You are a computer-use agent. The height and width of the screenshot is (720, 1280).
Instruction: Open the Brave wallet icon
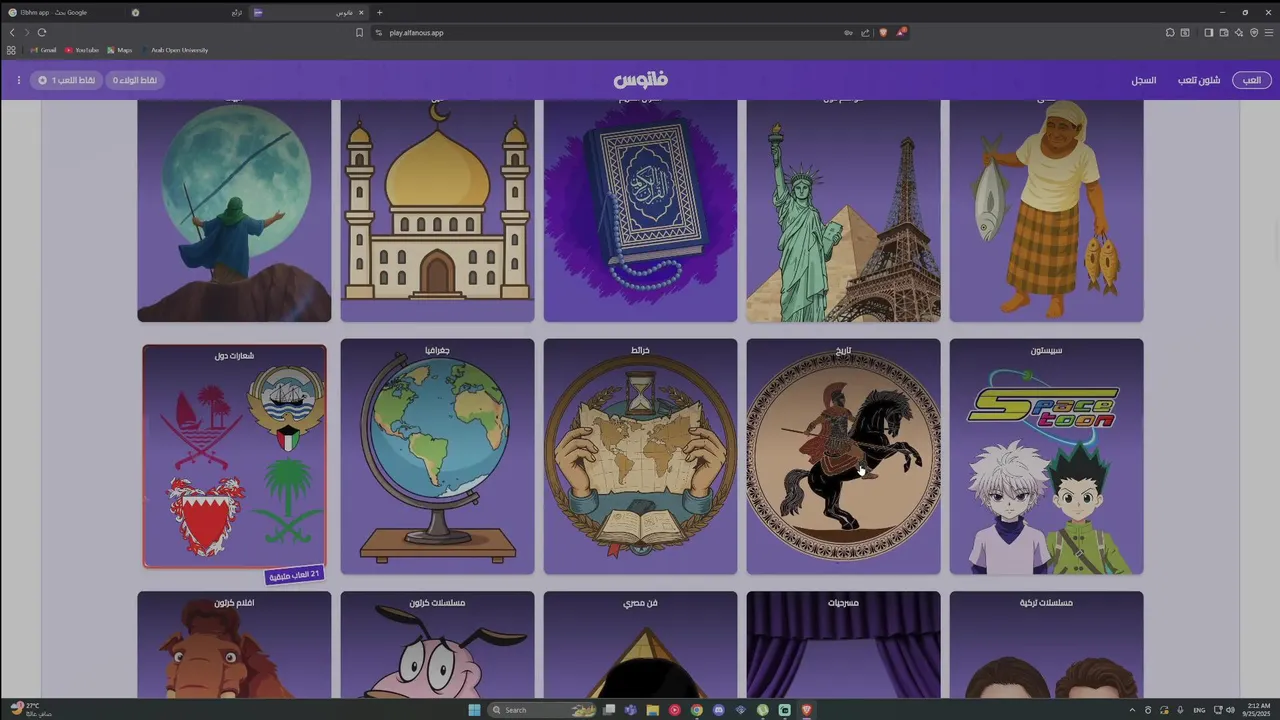pos(1223,32)
